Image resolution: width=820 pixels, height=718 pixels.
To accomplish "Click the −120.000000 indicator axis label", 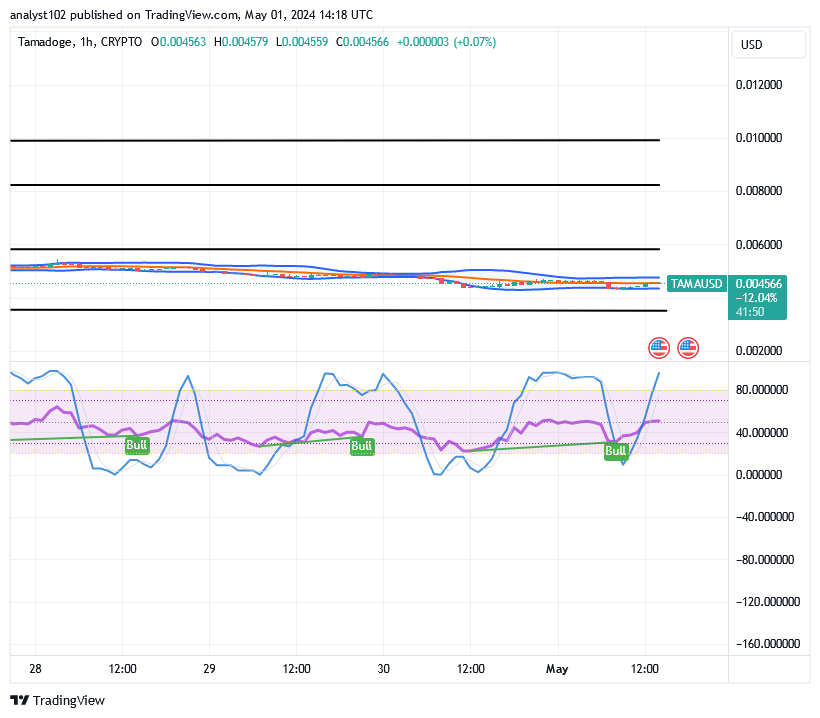I will pos(768,602).
